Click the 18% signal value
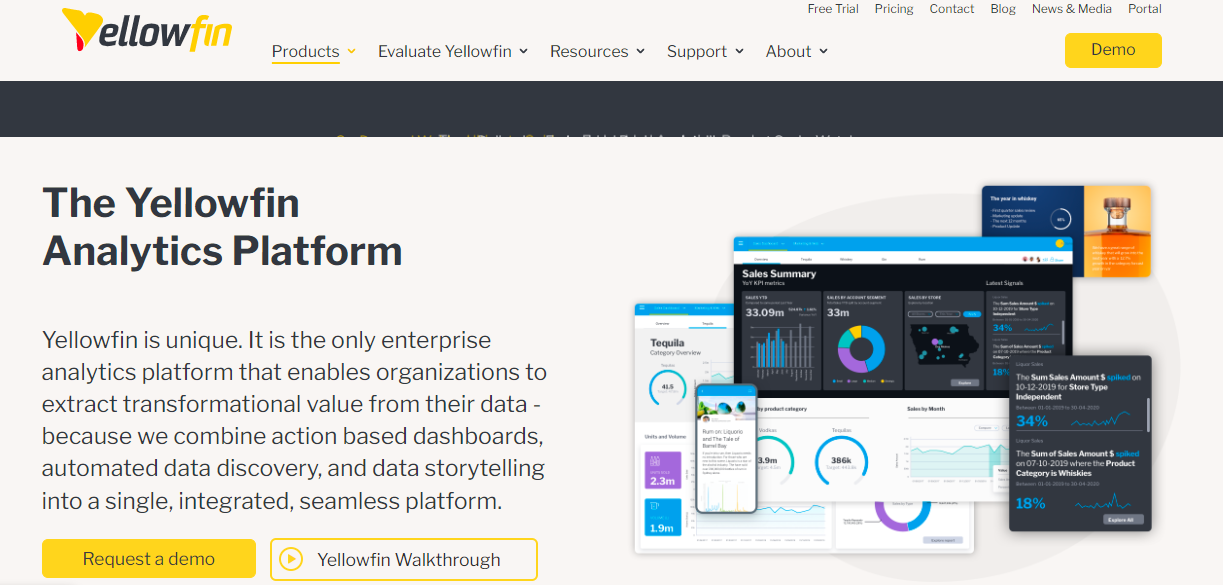This screenshot has height=585, width=1223. click(1030, 503)
